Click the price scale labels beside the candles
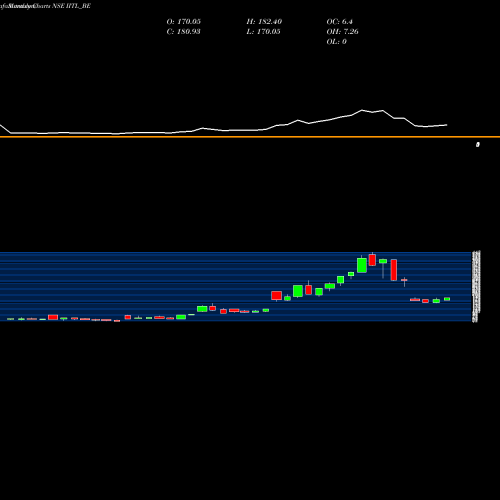The image size is (500, 500). point(476,287)
